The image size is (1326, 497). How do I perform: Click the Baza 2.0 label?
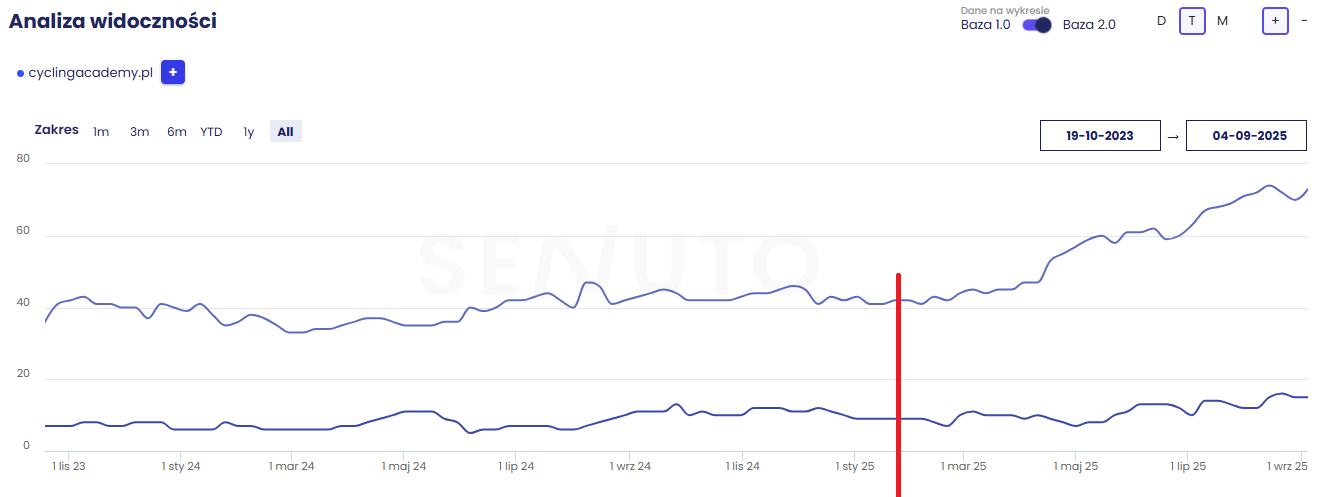1089,25
